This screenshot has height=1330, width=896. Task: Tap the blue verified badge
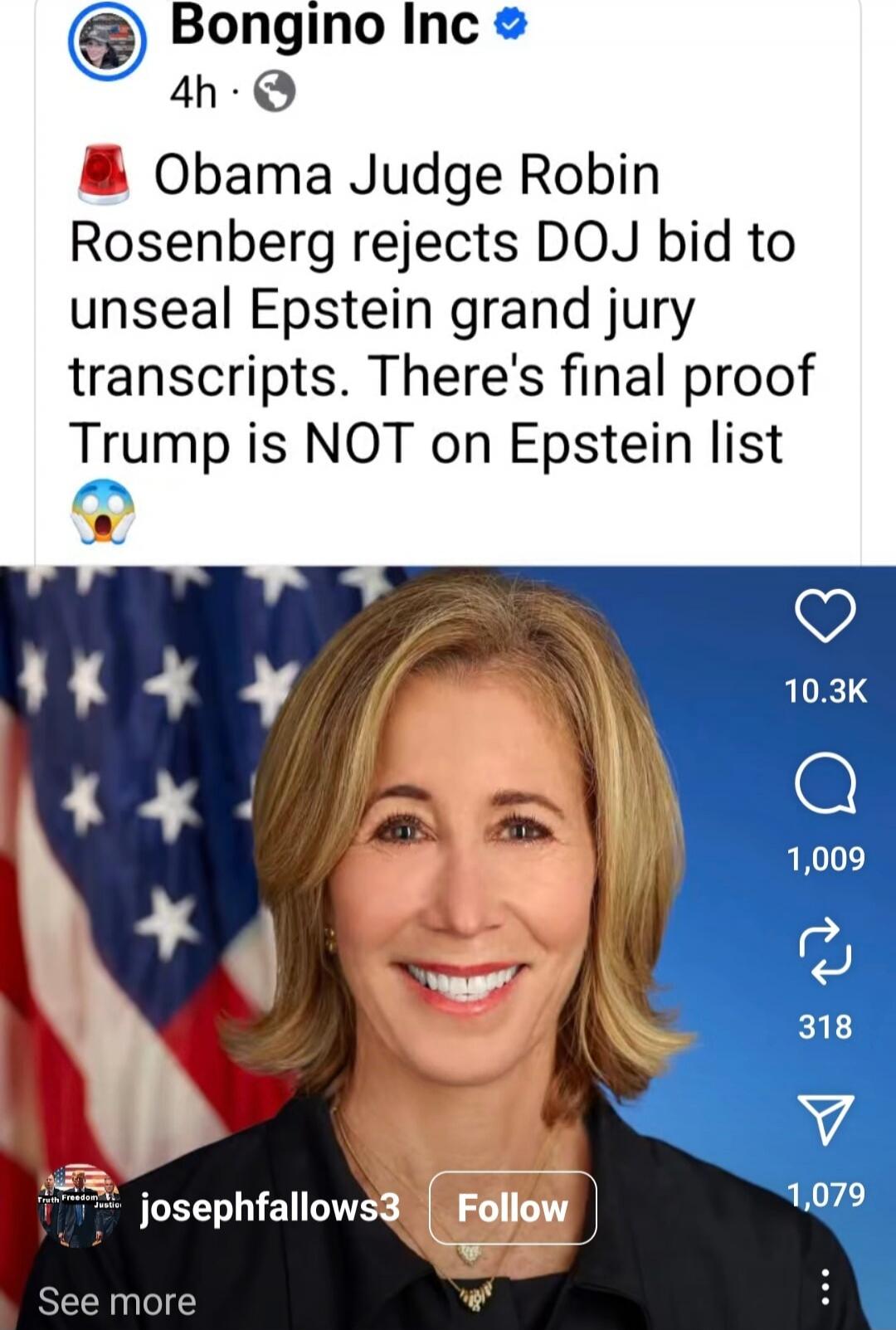pyautogui.click(x=510, y=26)
